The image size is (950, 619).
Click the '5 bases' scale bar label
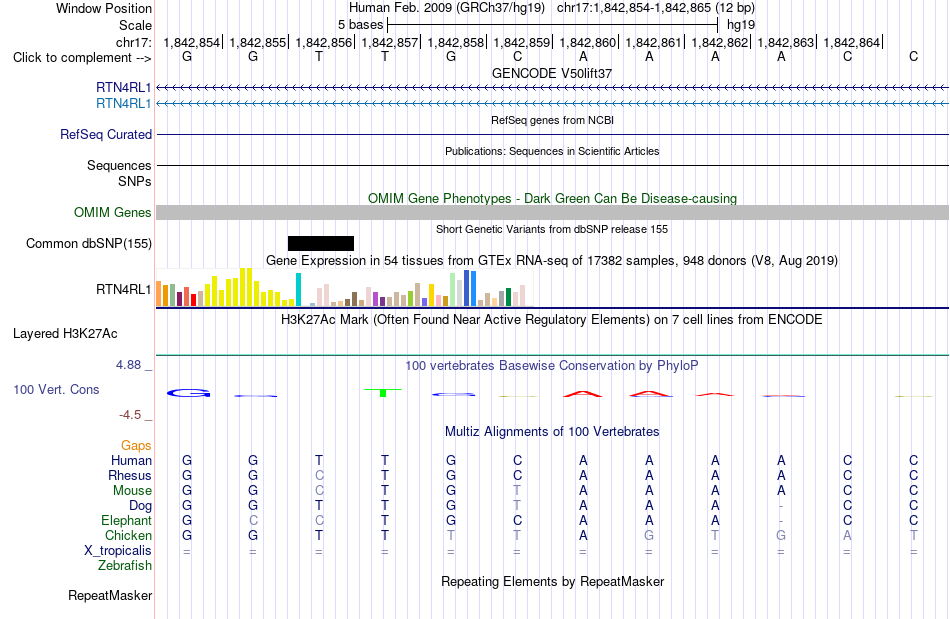pos(360,25)
